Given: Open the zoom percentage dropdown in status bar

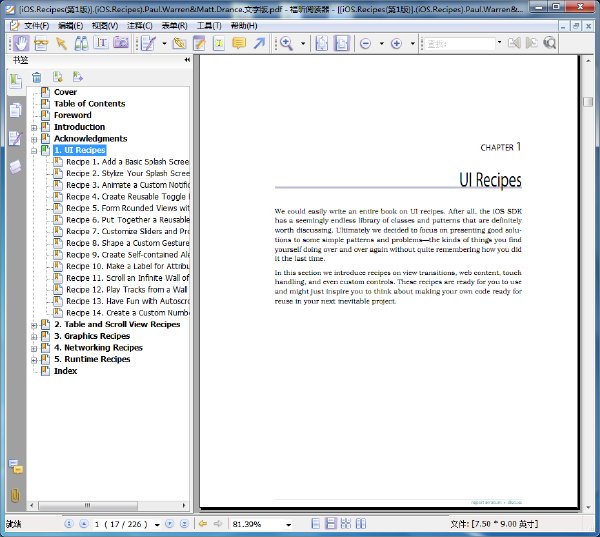Looking at the screenshot, I should [x=289, y=524].
